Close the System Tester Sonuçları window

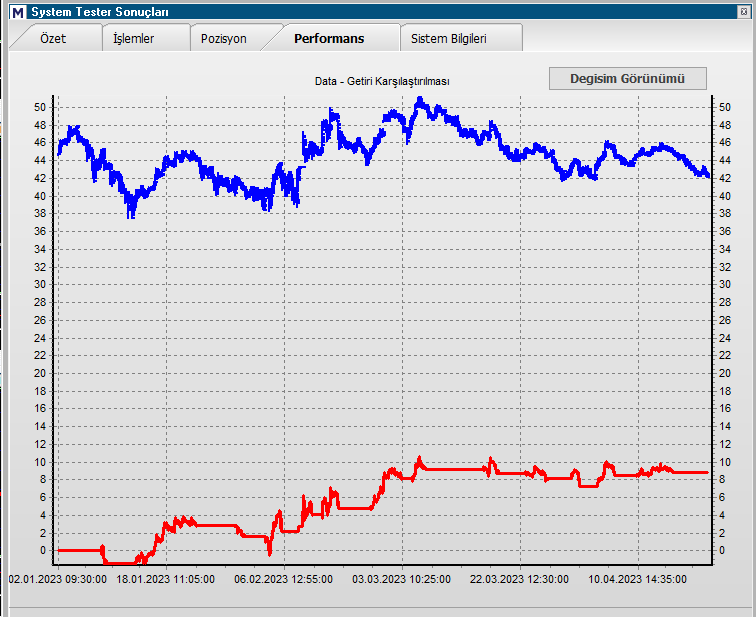point(743,12)
